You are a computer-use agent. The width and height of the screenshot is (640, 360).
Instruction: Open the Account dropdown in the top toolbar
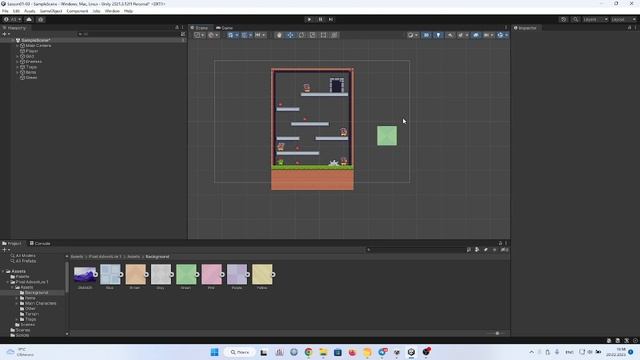click(12, 19)
